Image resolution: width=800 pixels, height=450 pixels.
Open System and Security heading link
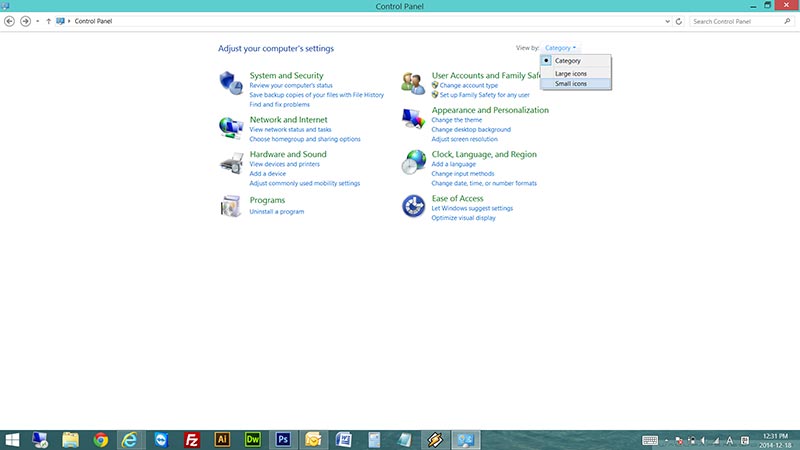pyautogui.click(x=286, y=76)
